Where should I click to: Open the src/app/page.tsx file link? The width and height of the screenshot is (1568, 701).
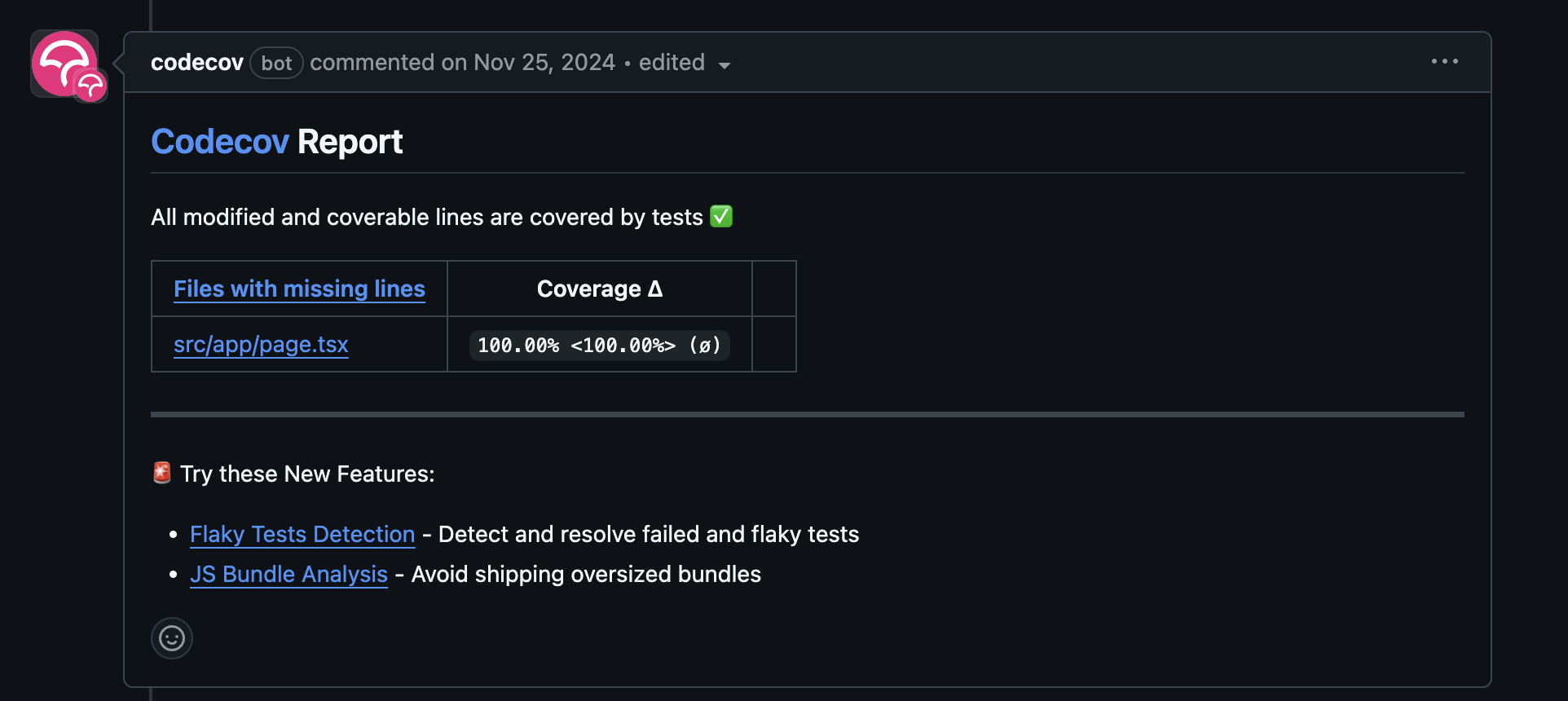pyautogui.click(x=261, y=345)
